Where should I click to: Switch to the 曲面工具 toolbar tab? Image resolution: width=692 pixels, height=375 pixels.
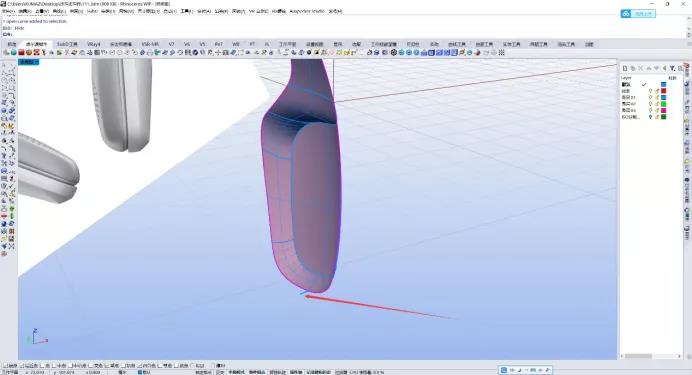pyautogui.click(x=484, y=44)
